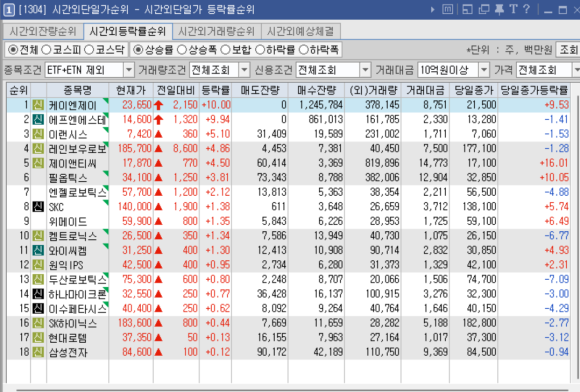This screenshot has height=392, width=580.
Task: Click the 신 badge icon for 두산로보틱스
Action: tap(38, 279)
